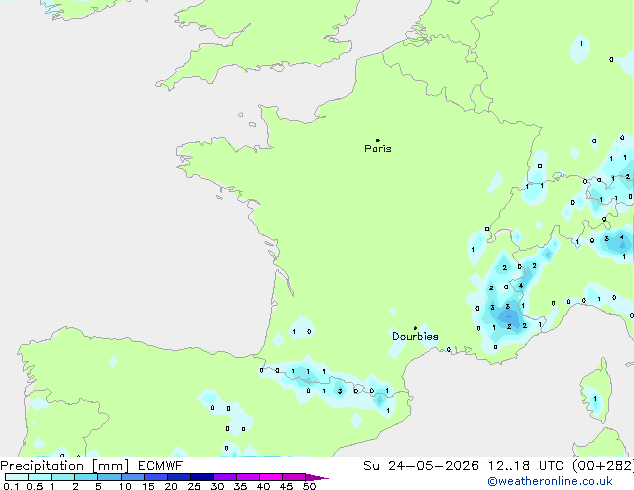634x490 pixels.
Task: Pick the 45–50 mm legend swatch
Action: (x=294, y=477)
